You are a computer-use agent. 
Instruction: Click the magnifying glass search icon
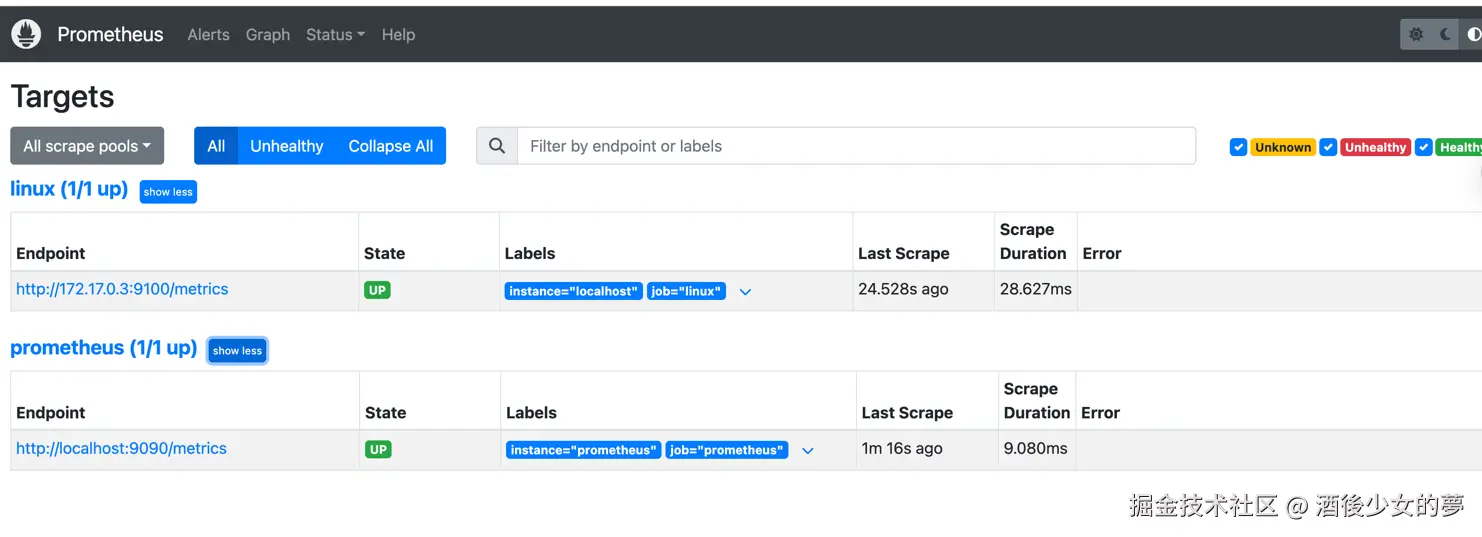click(x=497, y=146)
